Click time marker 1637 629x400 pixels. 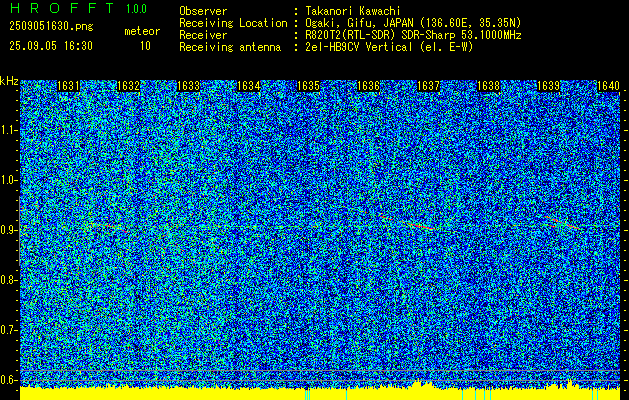coord(429,86)
